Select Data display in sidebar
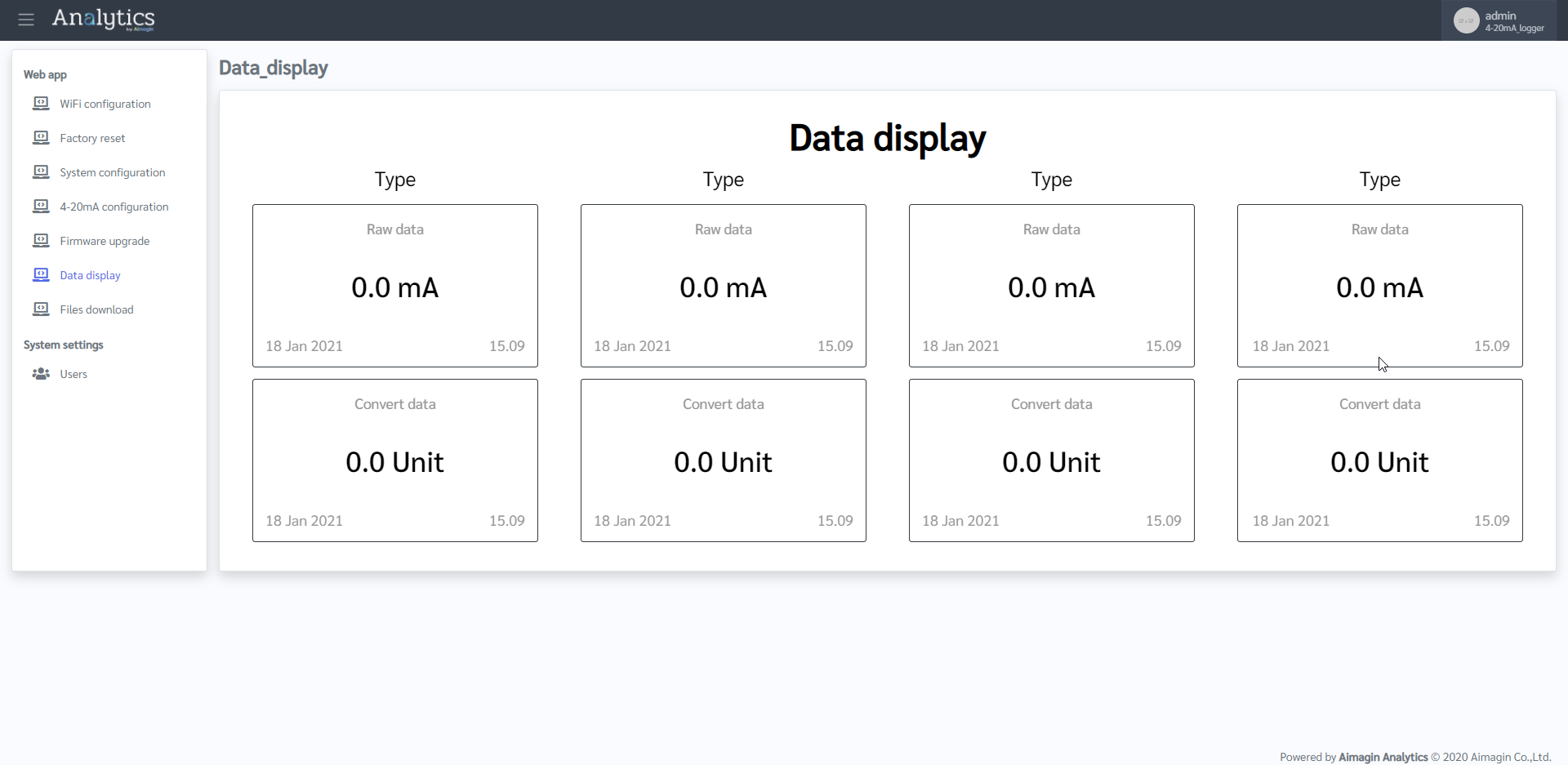Viewport: 1568px width, 765px height. (90, 275)
